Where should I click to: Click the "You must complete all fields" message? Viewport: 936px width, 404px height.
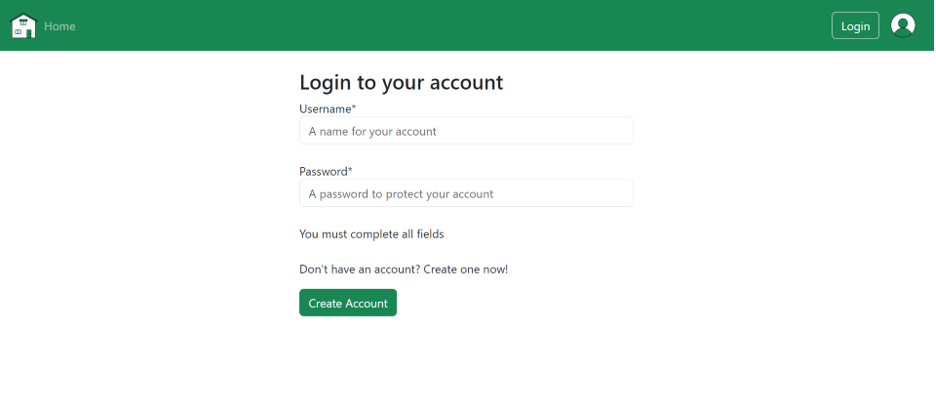click(371, 234)
